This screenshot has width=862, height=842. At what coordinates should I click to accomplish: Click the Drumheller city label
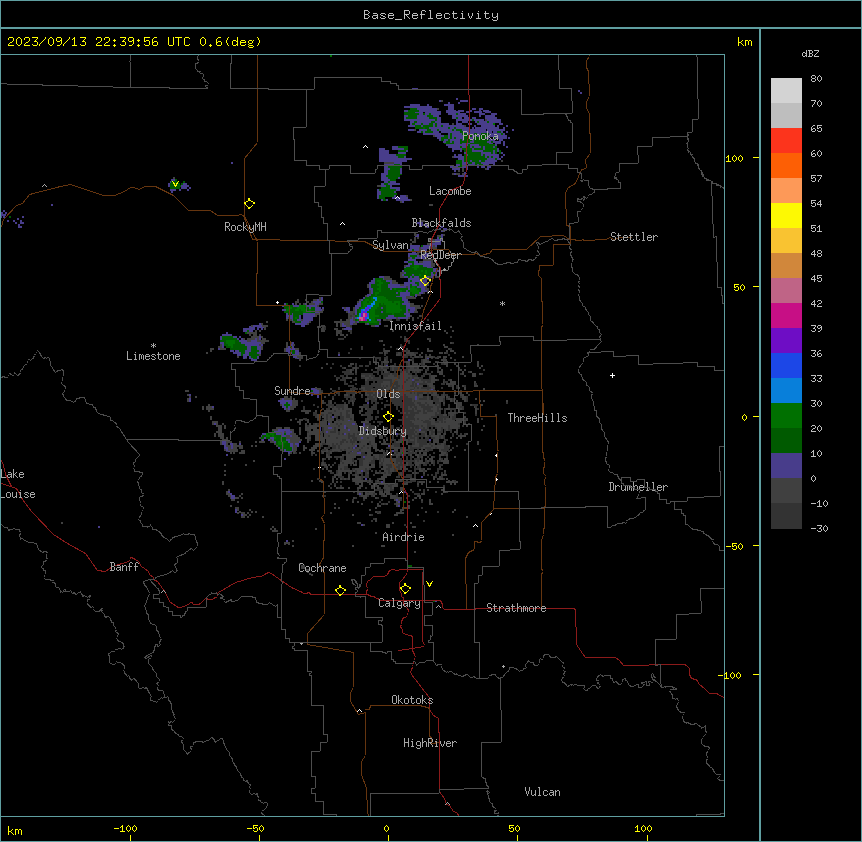(638, 487)
